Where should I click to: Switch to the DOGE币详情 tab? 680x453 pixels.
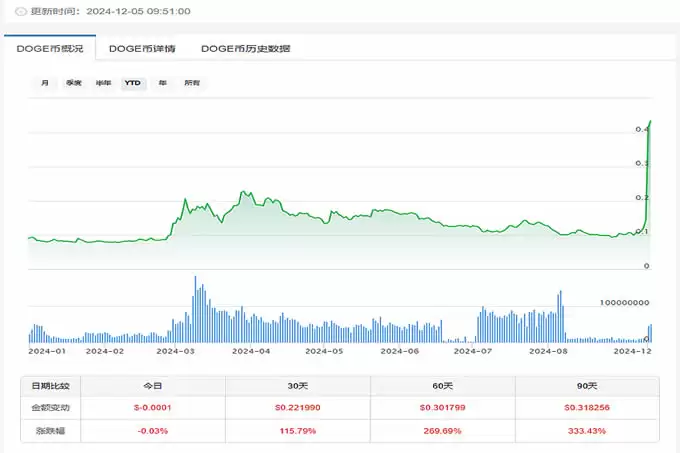pyautogui.click(x=142, y=48)
